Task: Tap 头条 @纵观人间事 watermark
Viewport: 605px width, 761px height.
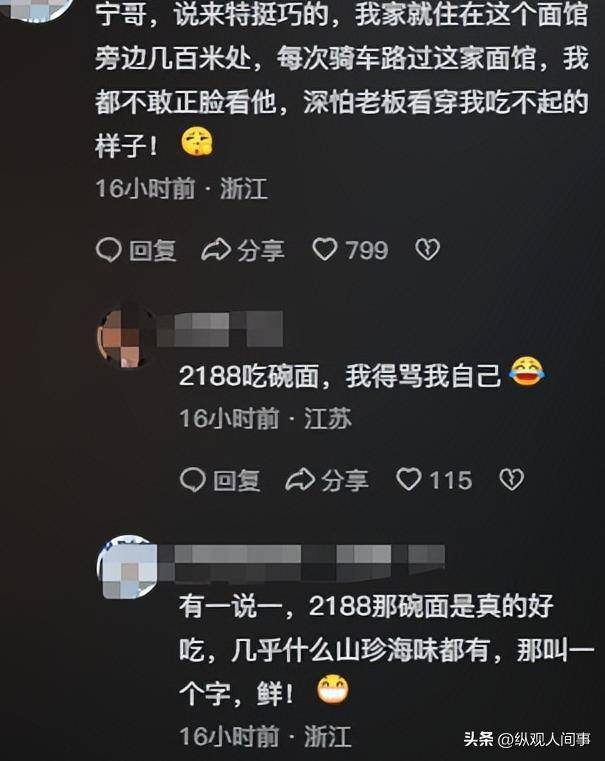Action: (527, 739)
